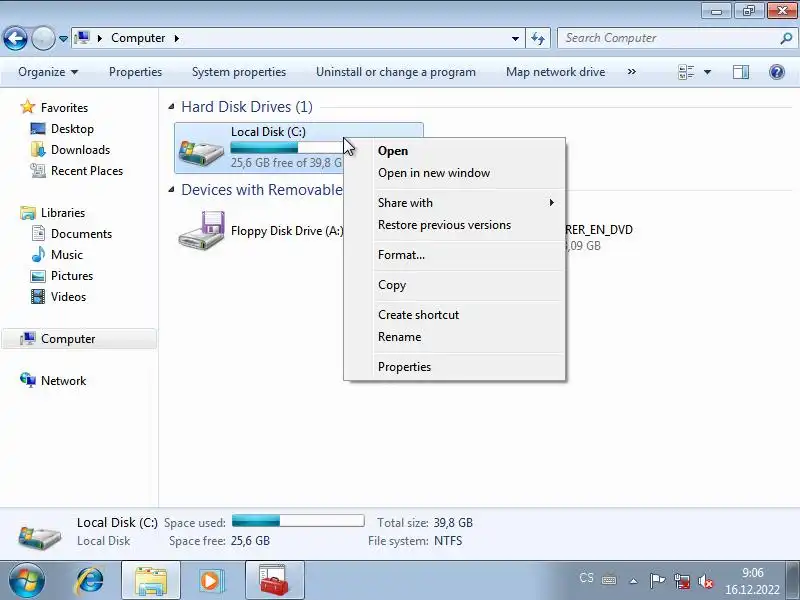Click Uninstall or change a program
The height and width of the screenshot is (600, 800).
[395, 72]
